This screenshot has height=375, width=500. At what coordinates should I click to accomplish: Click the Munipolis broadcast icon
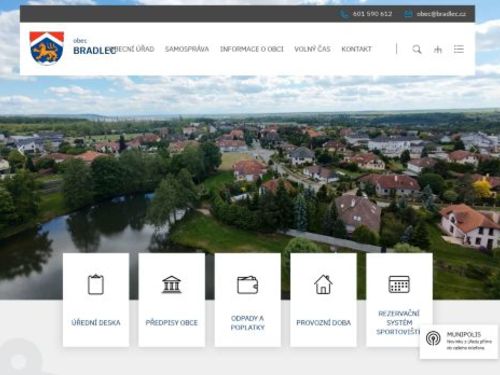point(433,338)
